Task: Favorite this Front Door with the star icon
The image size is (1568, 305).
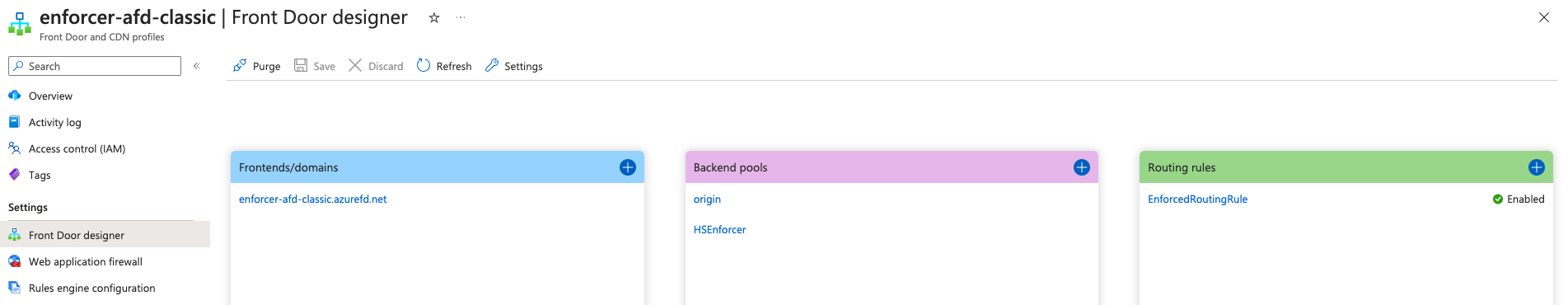Action: click(434, 17)
